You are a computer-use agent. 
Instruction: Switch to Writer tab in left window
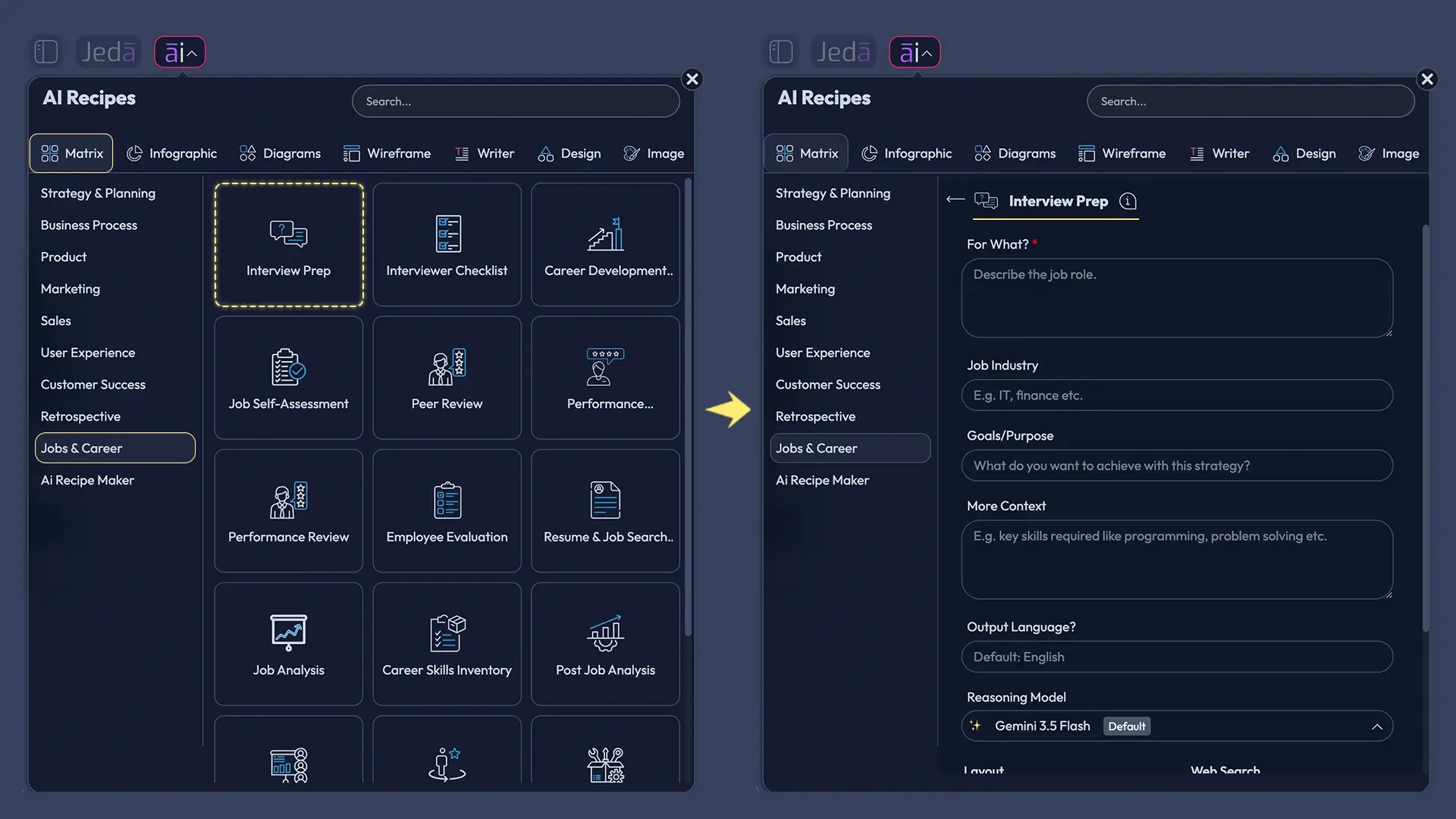(x=484, y=153)
